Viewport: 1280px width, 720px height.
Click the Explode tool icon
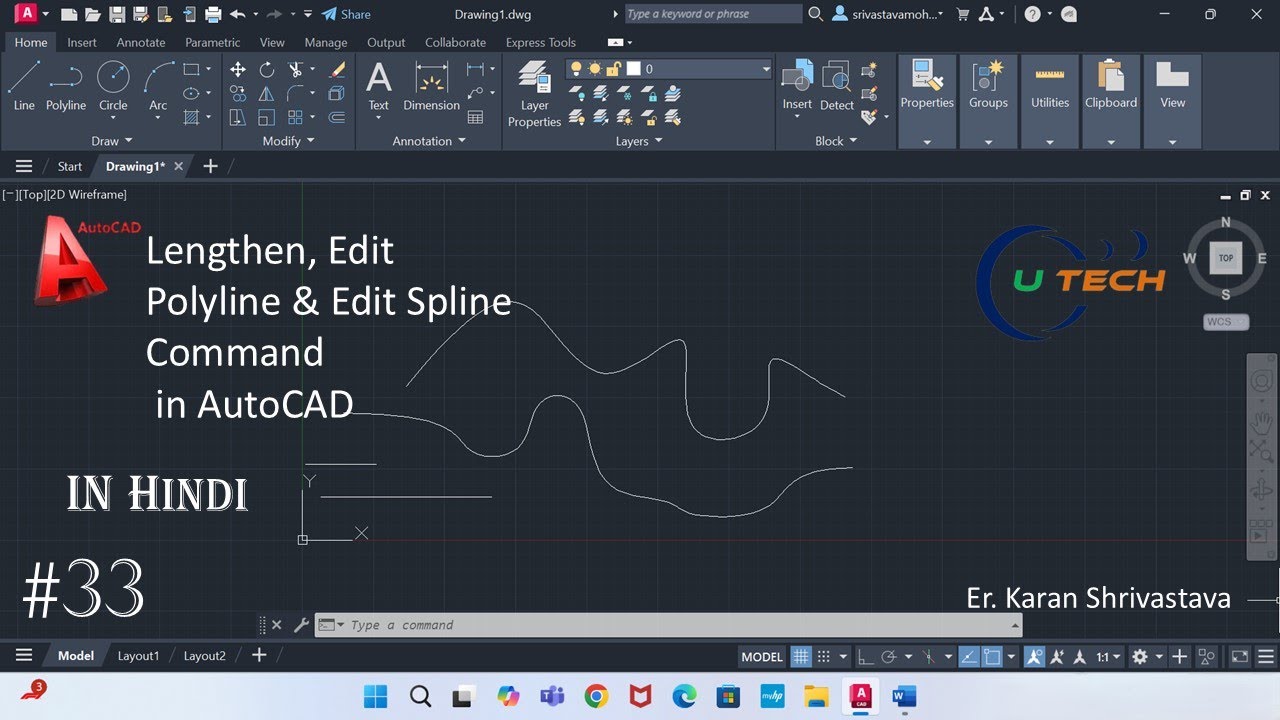click(x=337, y=94)
